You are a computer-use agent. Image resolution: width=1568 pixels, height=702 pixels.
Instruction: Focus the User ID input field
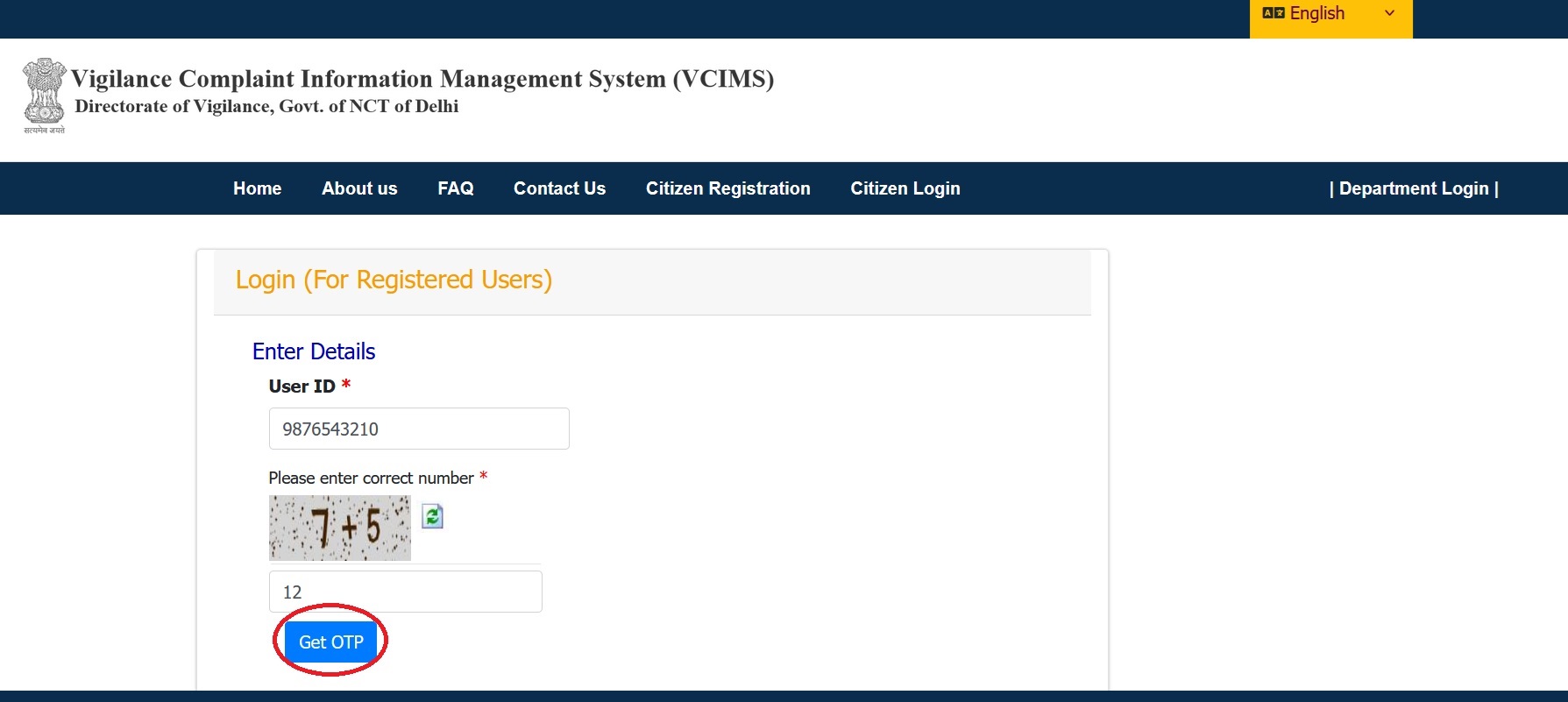pos(418,429)
